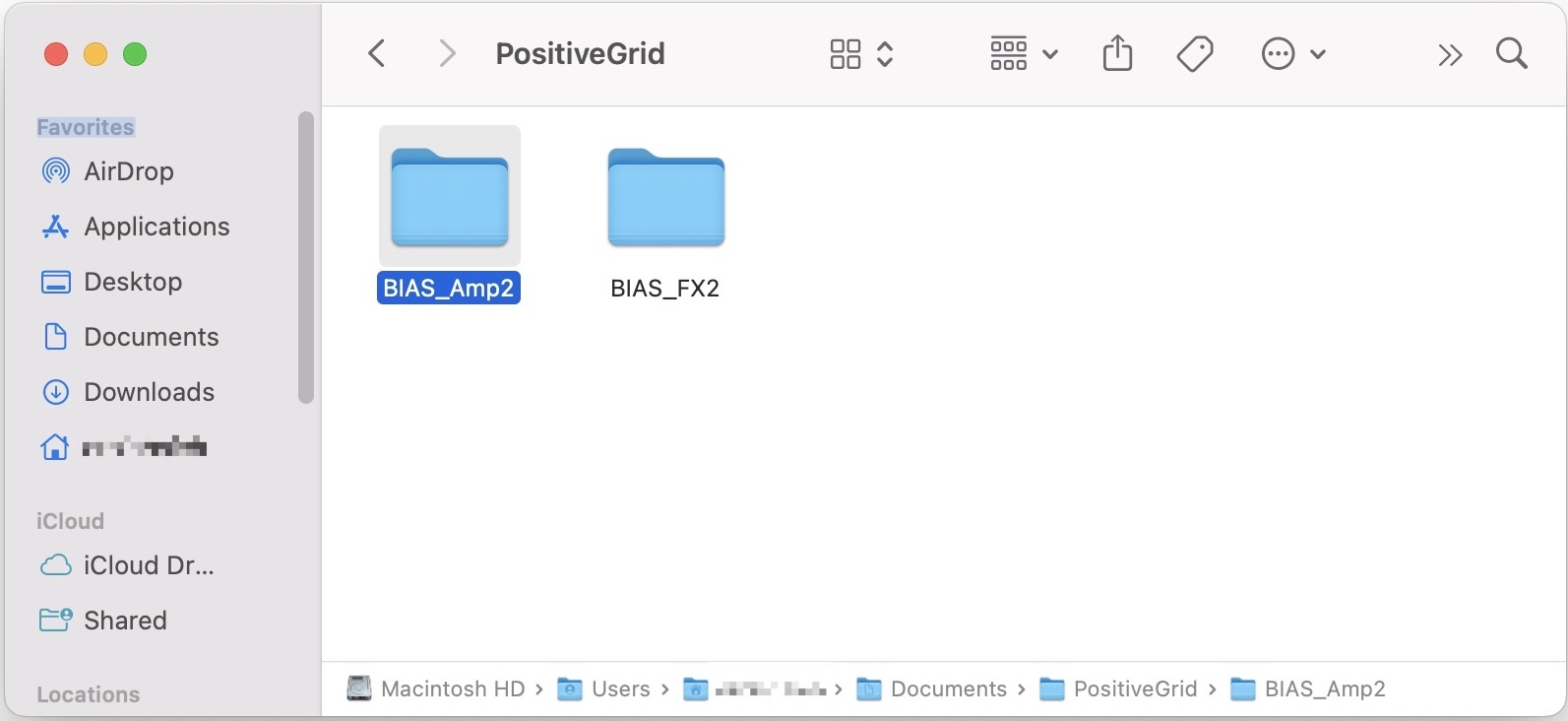Screen dimensions: 1568x721
Task: Expand the Action ellipsis menu
Action: (1292, 53)
